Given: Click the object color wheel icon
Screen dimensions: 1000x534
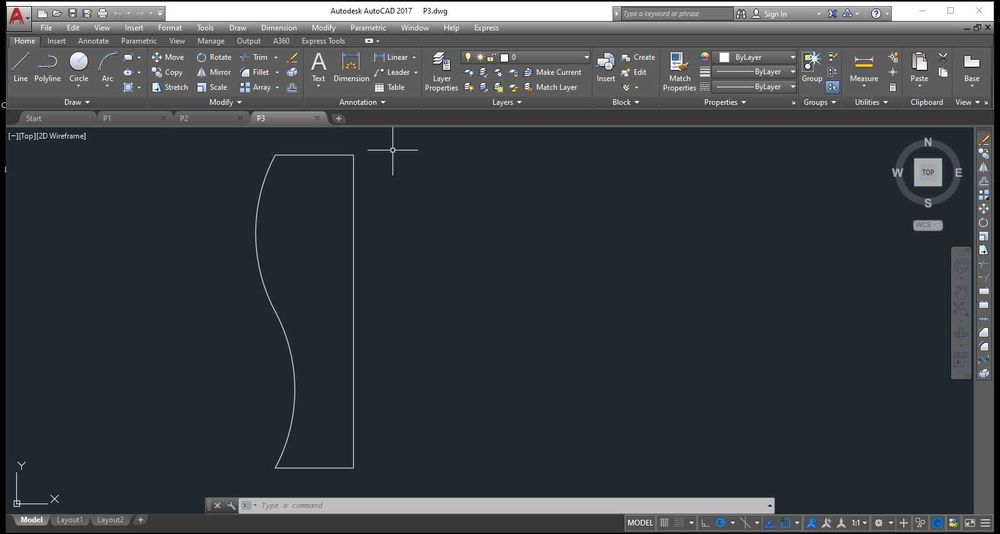Looking at the screenshot, I should pos(705,57).
